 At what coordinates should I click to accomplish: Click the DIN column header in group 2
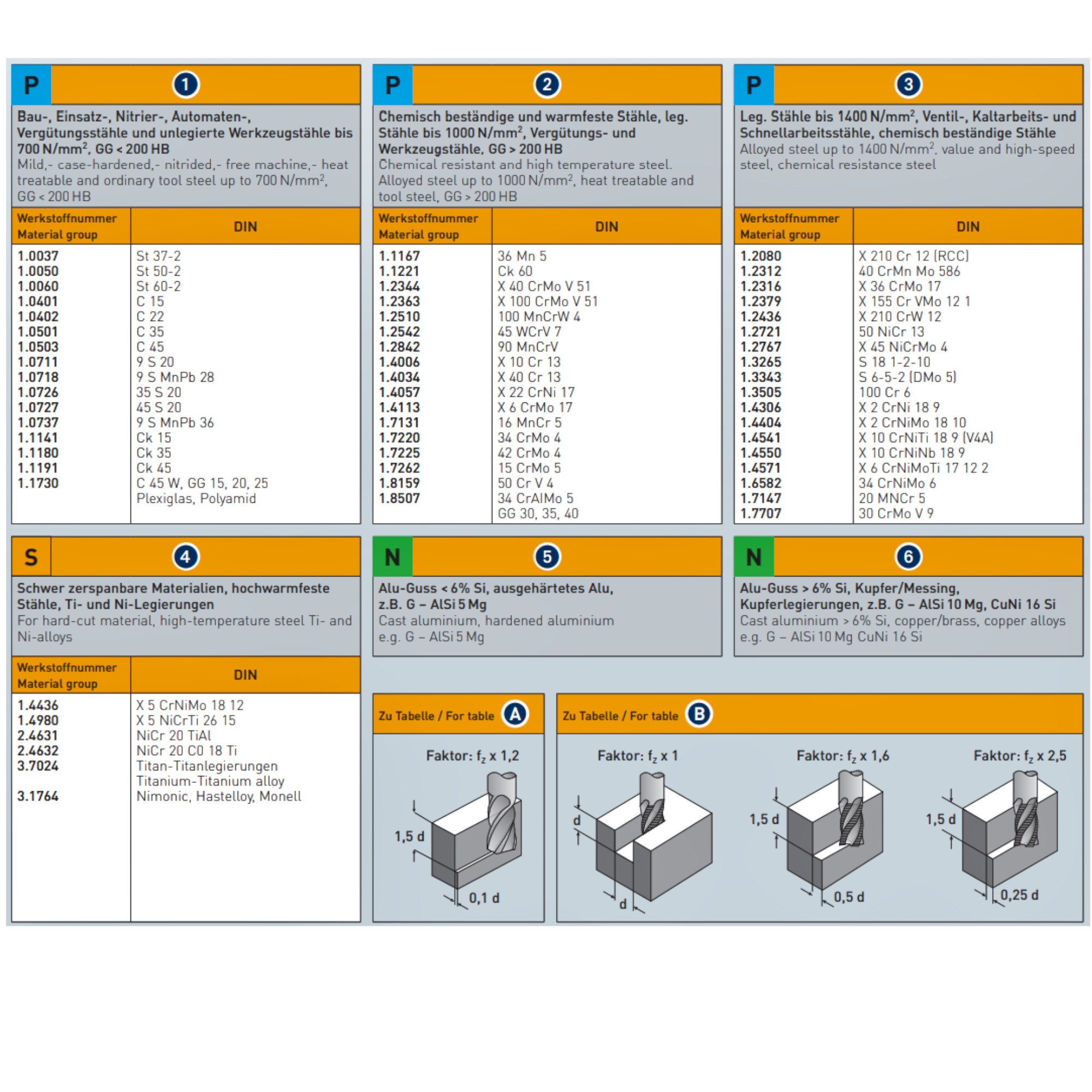click(607, 227)
